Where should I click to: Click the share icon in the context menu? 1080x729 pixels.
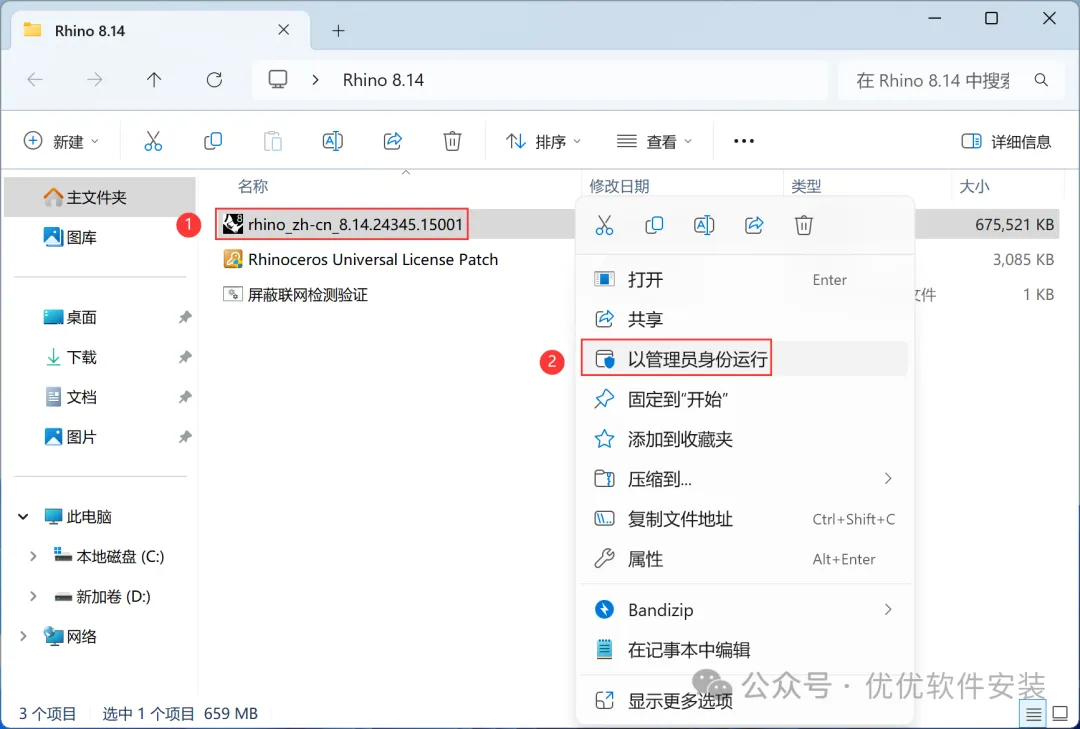click(x=754, y=225)
